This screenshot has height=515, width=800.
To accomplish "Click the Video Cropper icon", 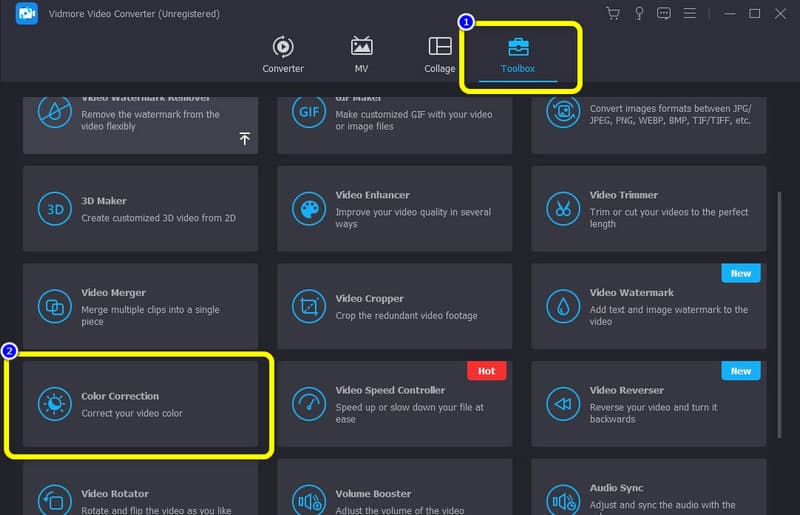I will click(x=308, y=306).
